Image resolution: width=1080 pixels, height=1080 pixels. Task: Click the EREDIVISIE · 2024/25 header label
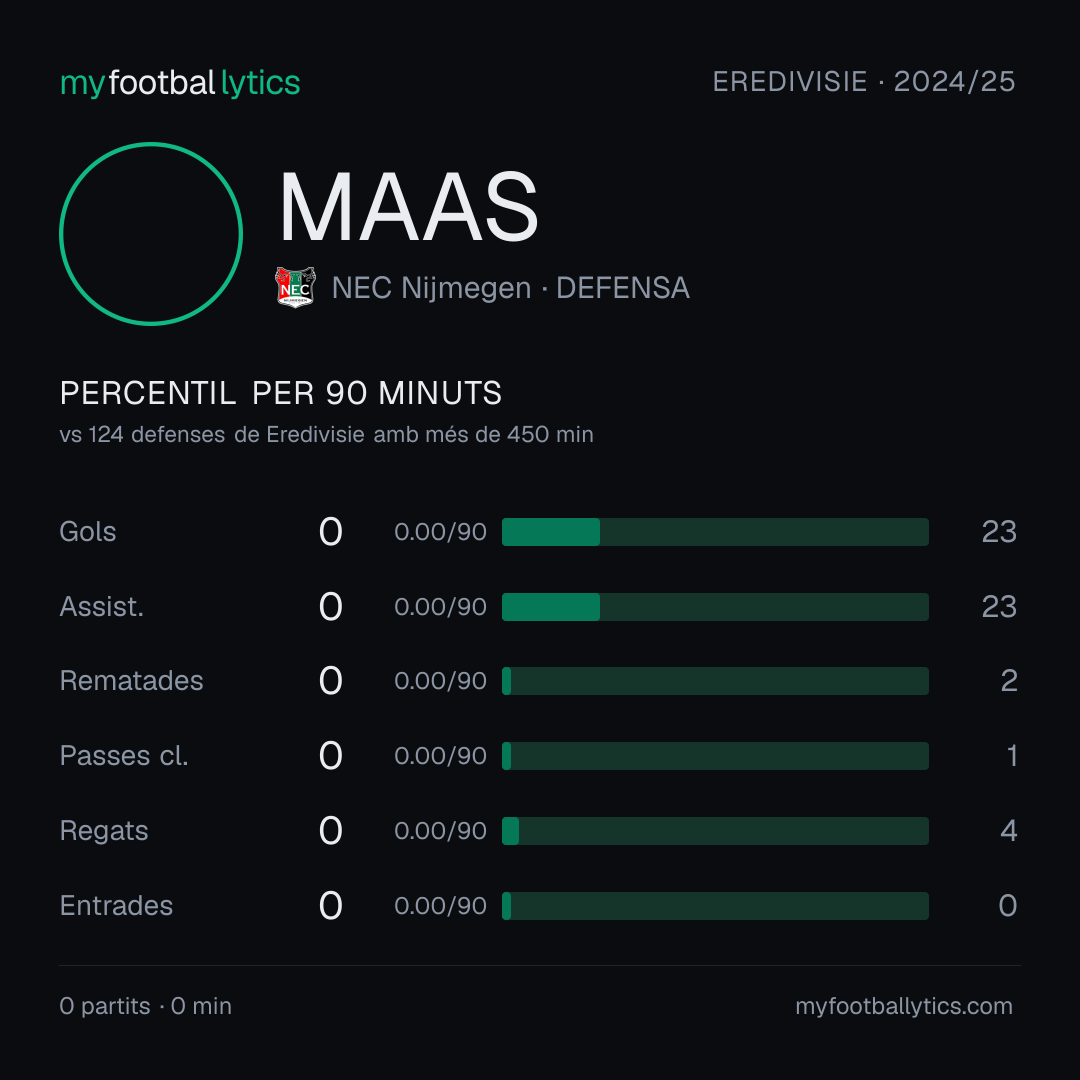coord(864,82)
